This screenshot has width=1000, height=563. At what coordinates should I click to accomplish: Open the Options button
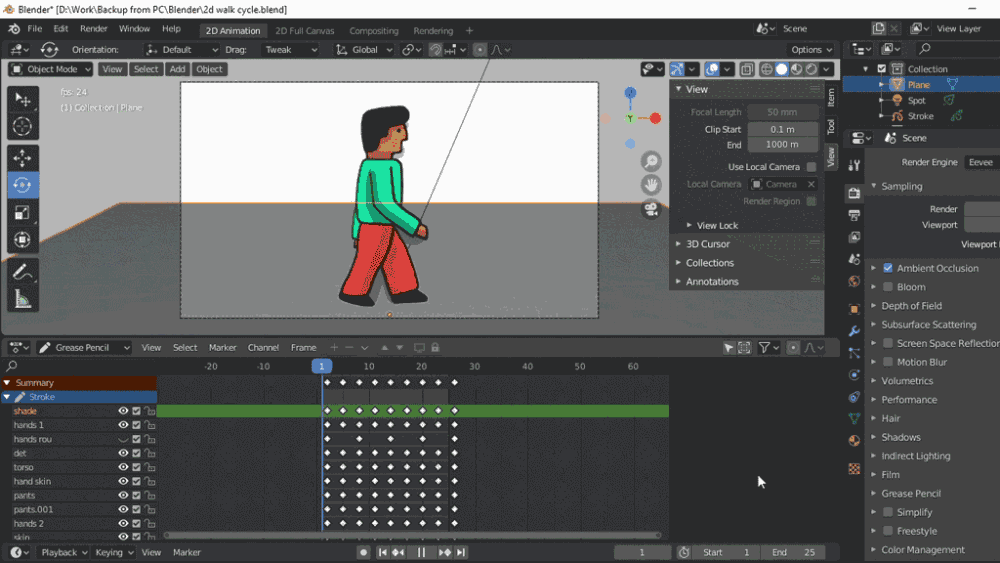(811, 50)
